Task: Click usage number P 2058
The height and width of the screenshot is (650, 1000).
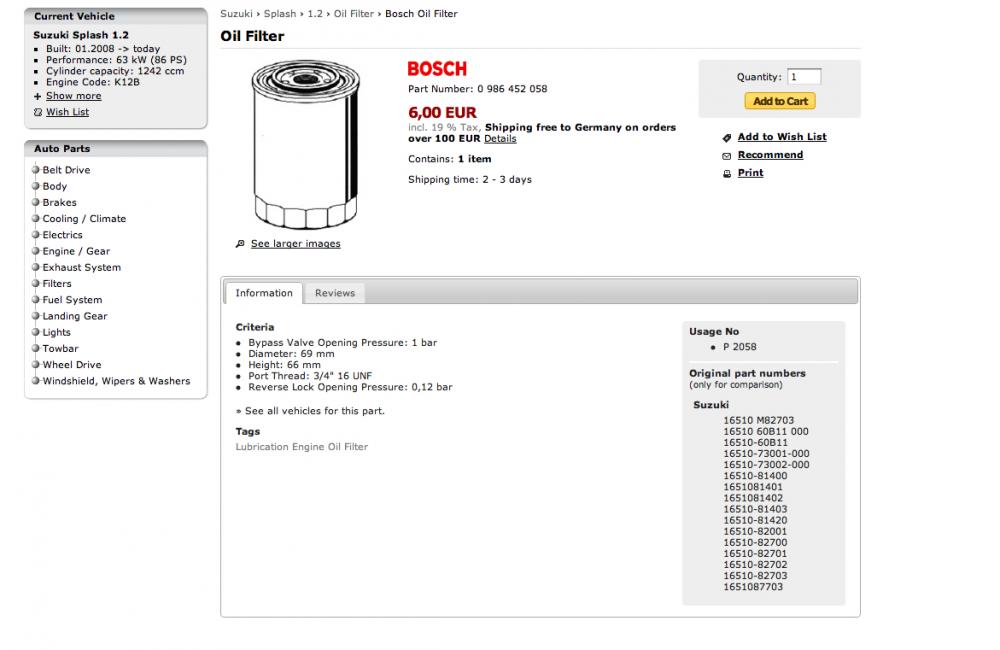Action: [x=740, y=347]
